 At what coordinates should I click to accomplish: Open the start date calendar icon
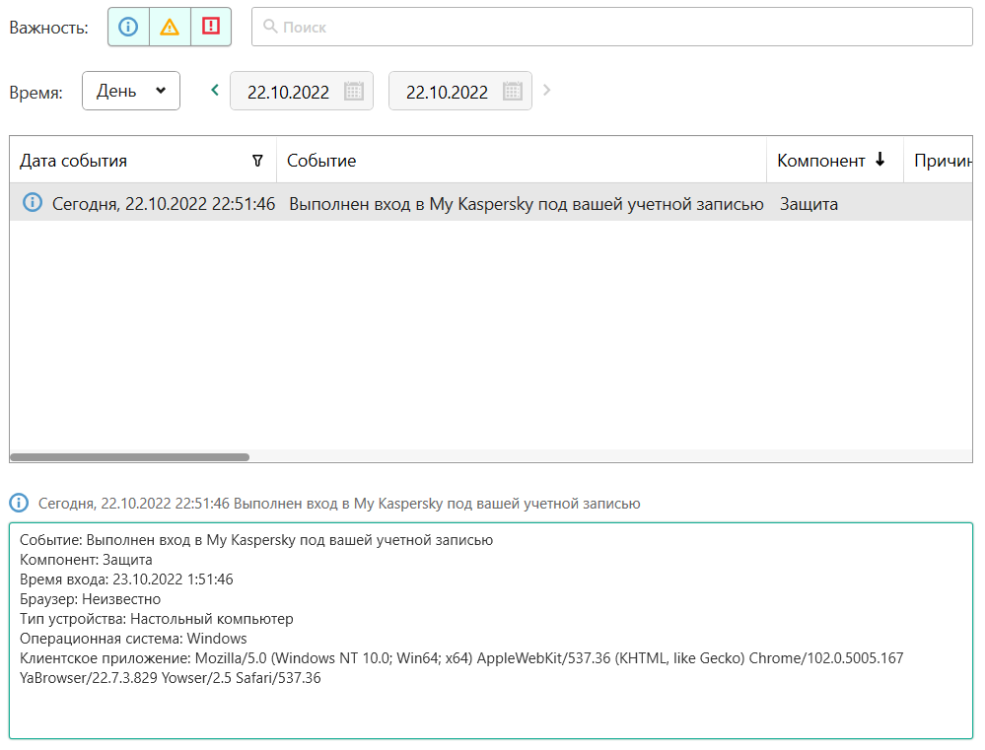(x=354, y=92)
